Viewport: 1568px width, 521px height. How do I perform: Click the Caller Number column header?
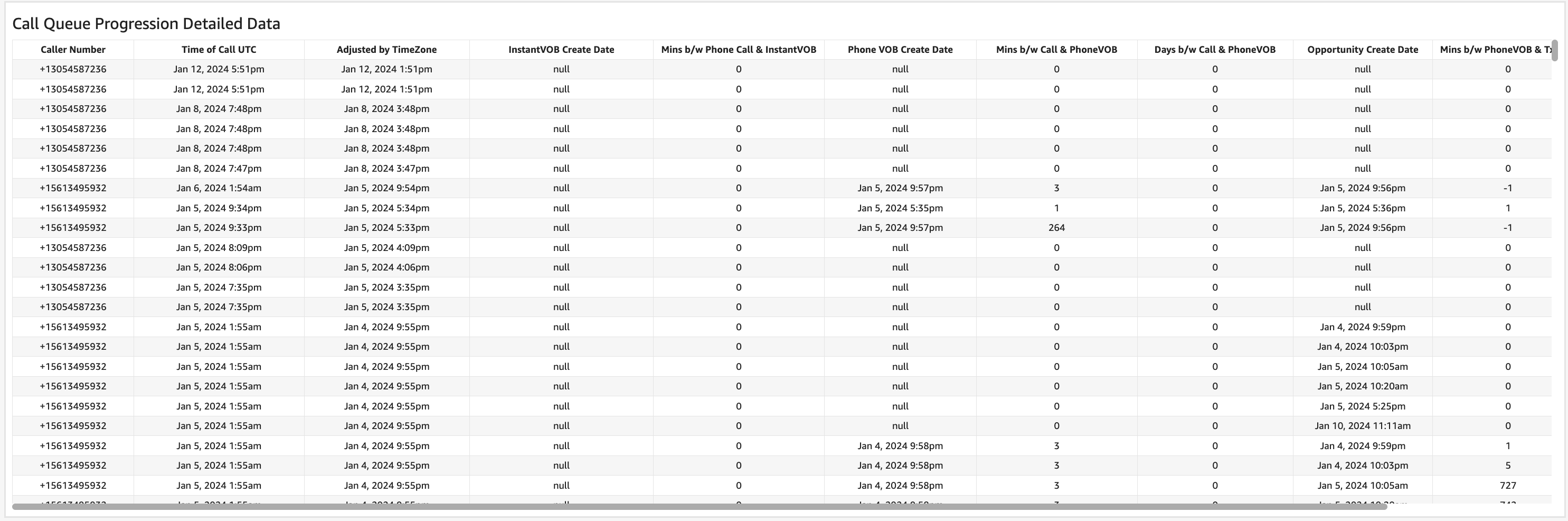coord(73,50)
